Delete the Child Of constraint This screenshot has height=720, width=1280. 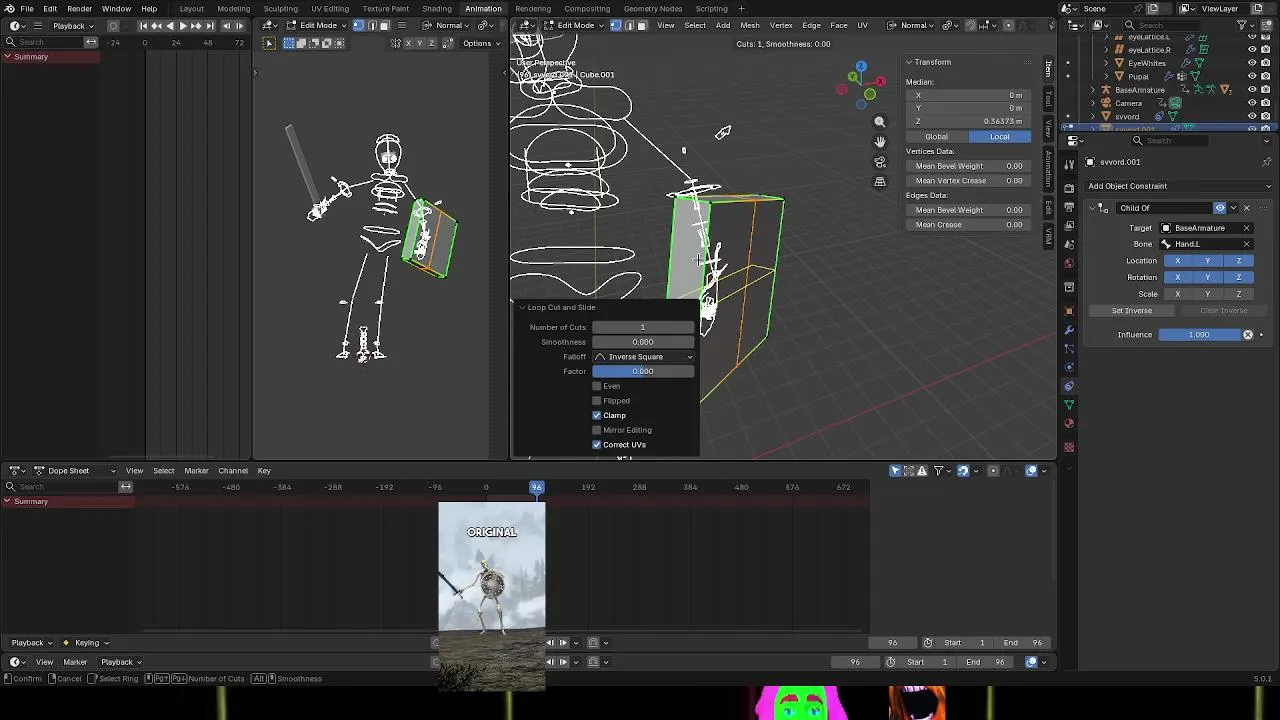click(1246, 208)
